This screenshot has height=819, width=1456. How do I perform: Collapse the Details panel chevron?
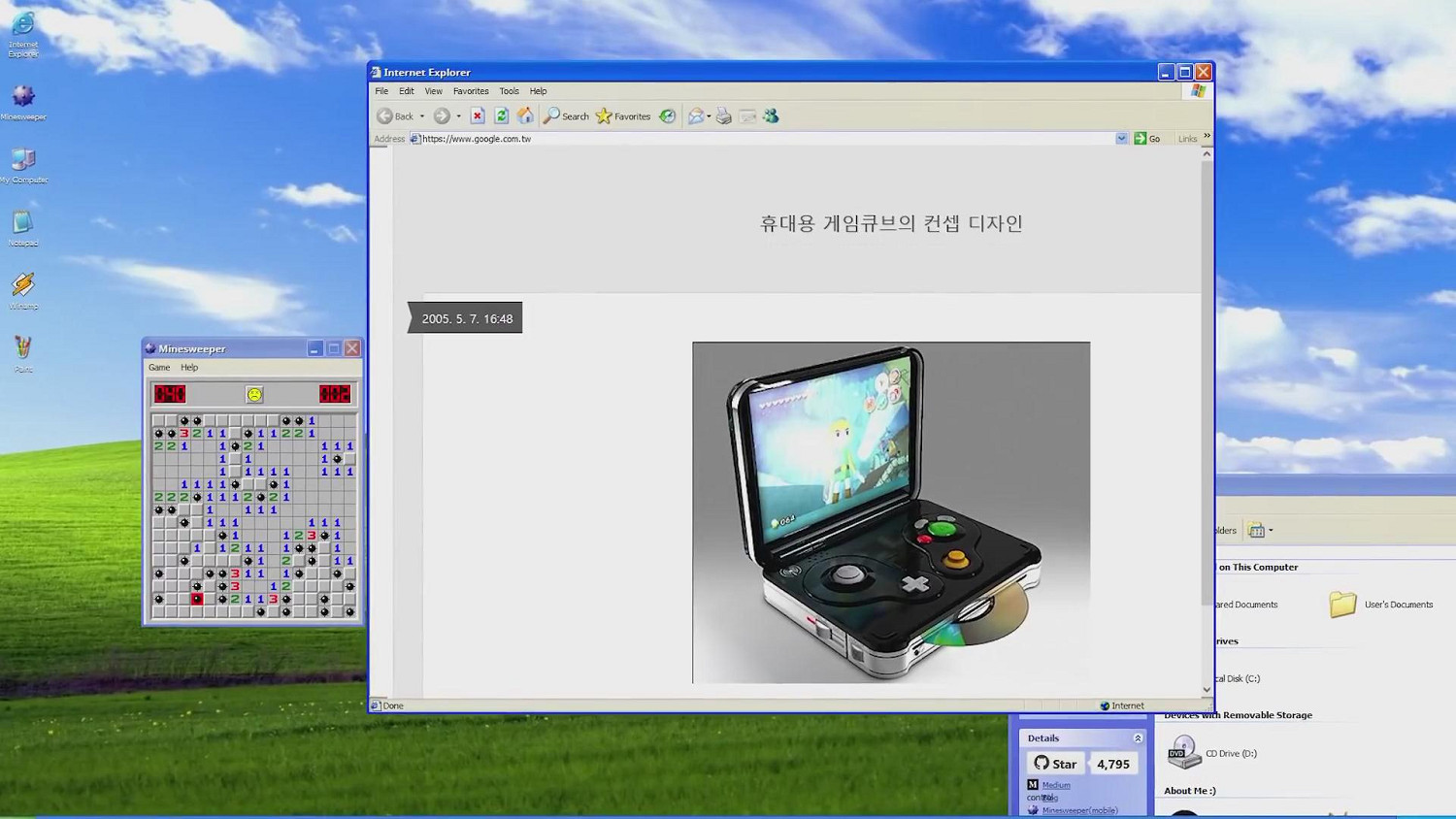click(x=1138, y=738)
